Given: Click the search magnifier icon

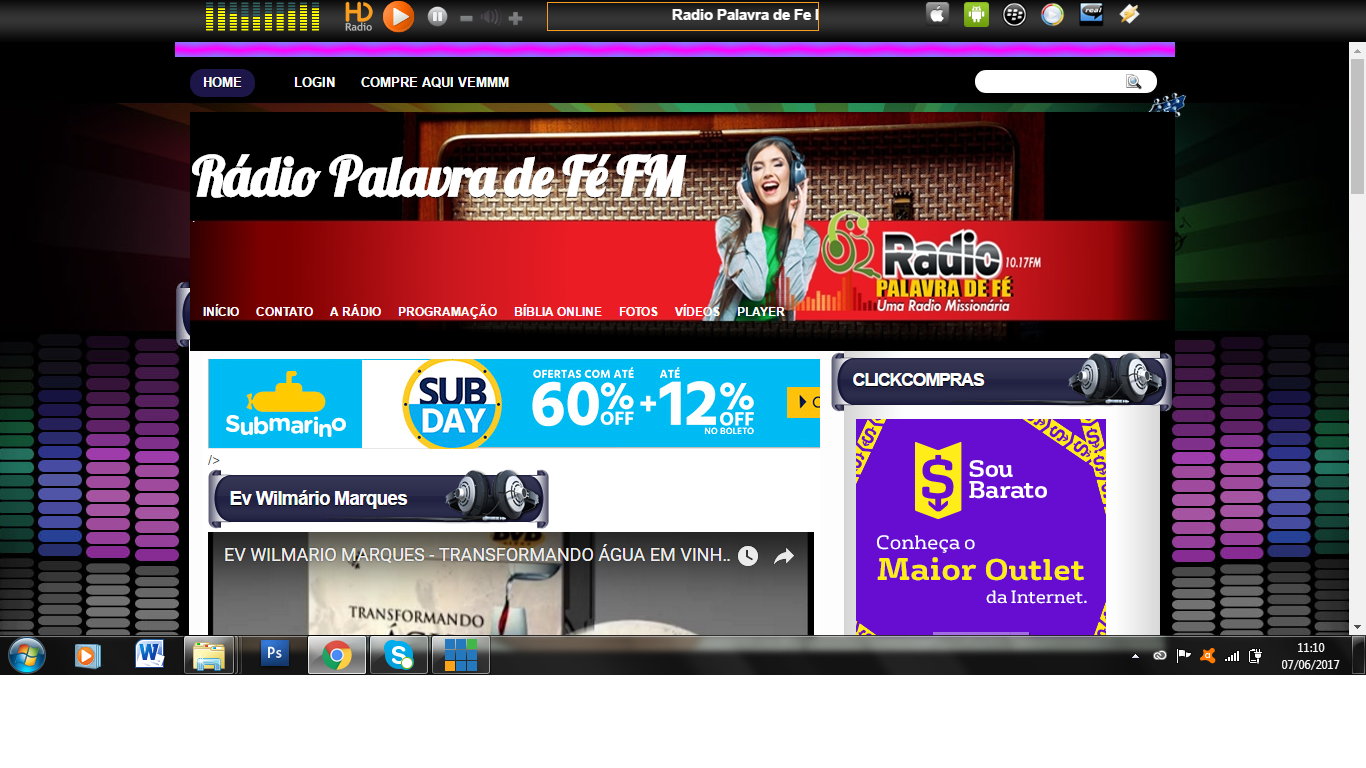Looking at the screenshot, I should click(1133, 82).
